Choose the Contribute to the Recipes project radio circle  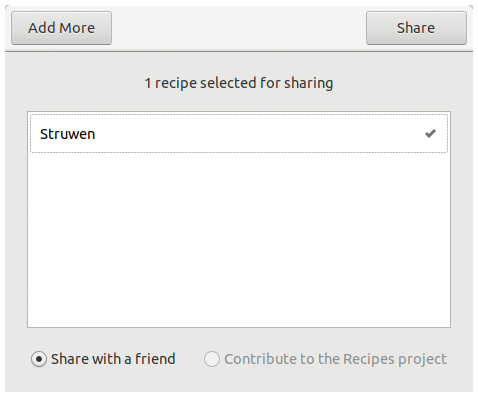[212, 359]
